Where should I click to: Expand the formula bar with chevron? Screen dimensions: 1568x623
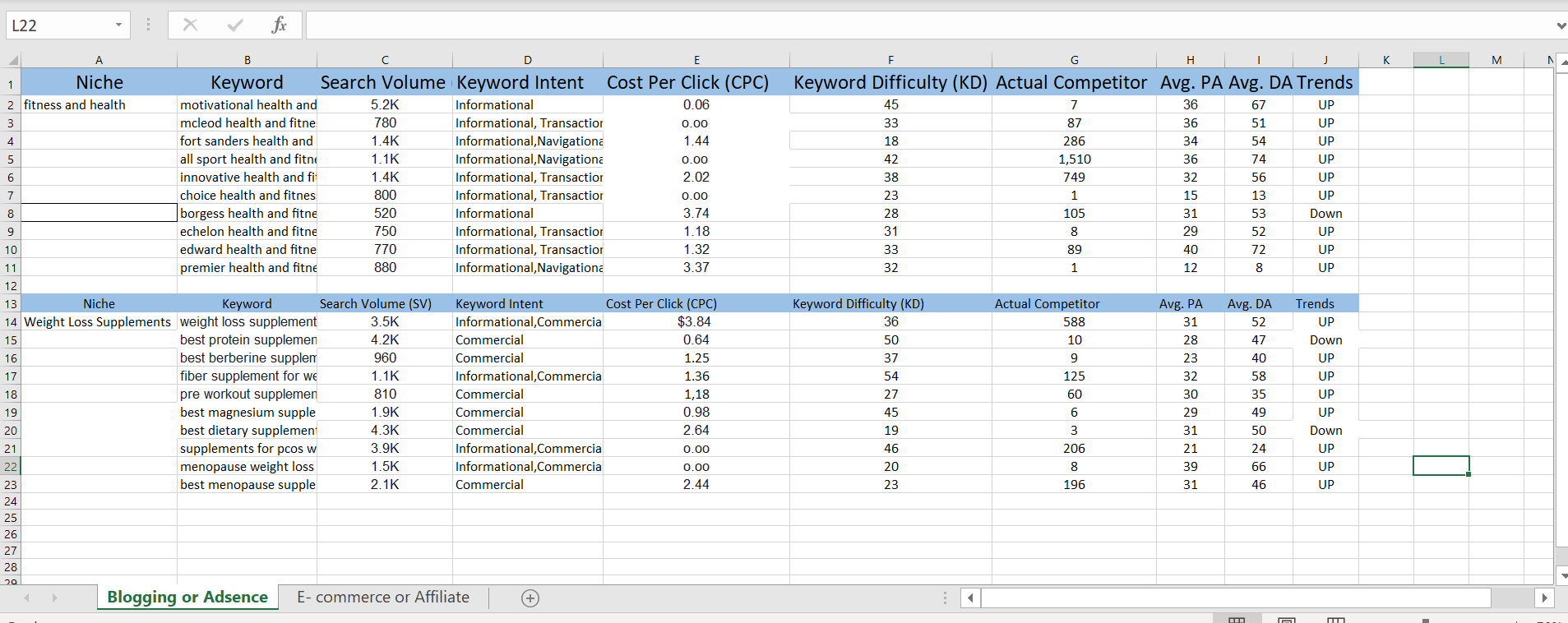[1560, 25]
